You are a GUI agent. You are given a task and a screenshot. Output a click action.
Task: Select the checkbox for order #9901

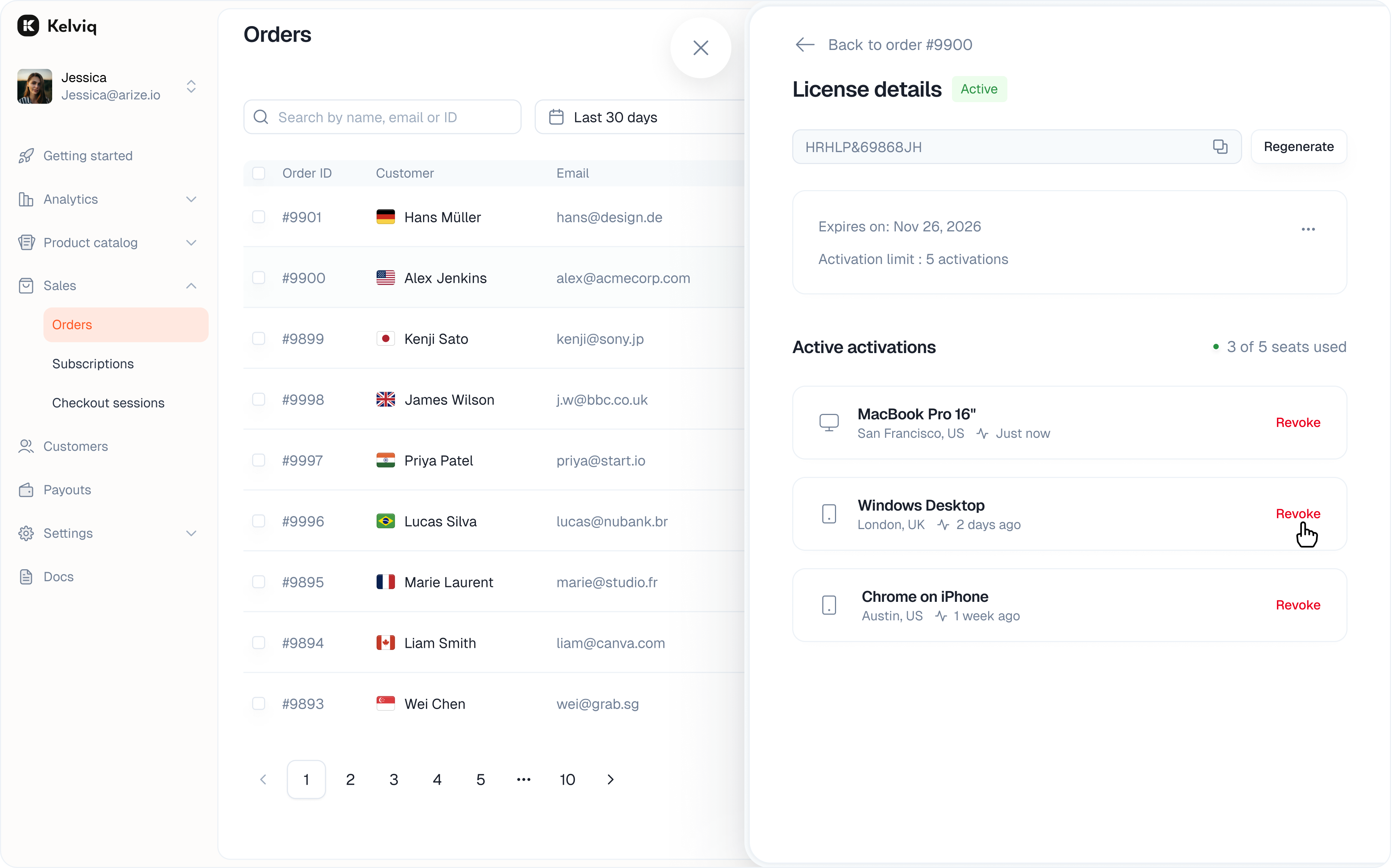[x=259, y=217]
